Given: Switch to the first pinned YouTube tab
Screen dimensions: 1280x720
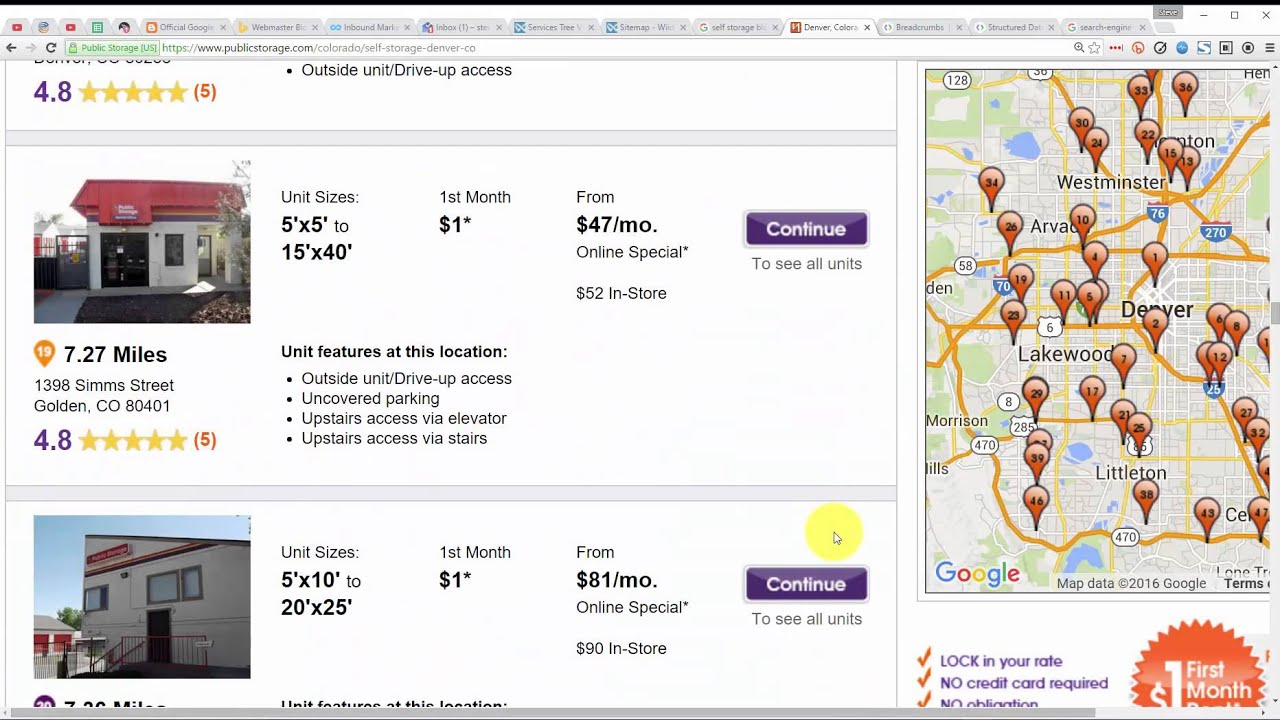Looking at the screenshot, I should point(17,27).
